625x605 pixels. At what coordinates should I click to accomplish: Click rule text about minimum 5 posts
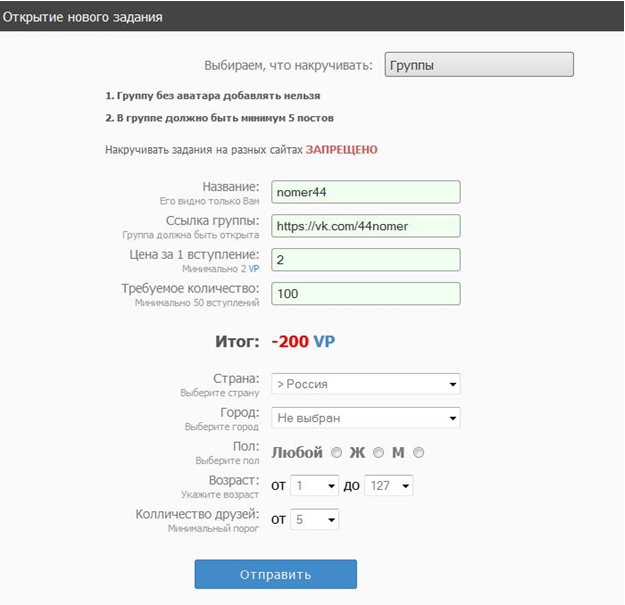[219, 118]
